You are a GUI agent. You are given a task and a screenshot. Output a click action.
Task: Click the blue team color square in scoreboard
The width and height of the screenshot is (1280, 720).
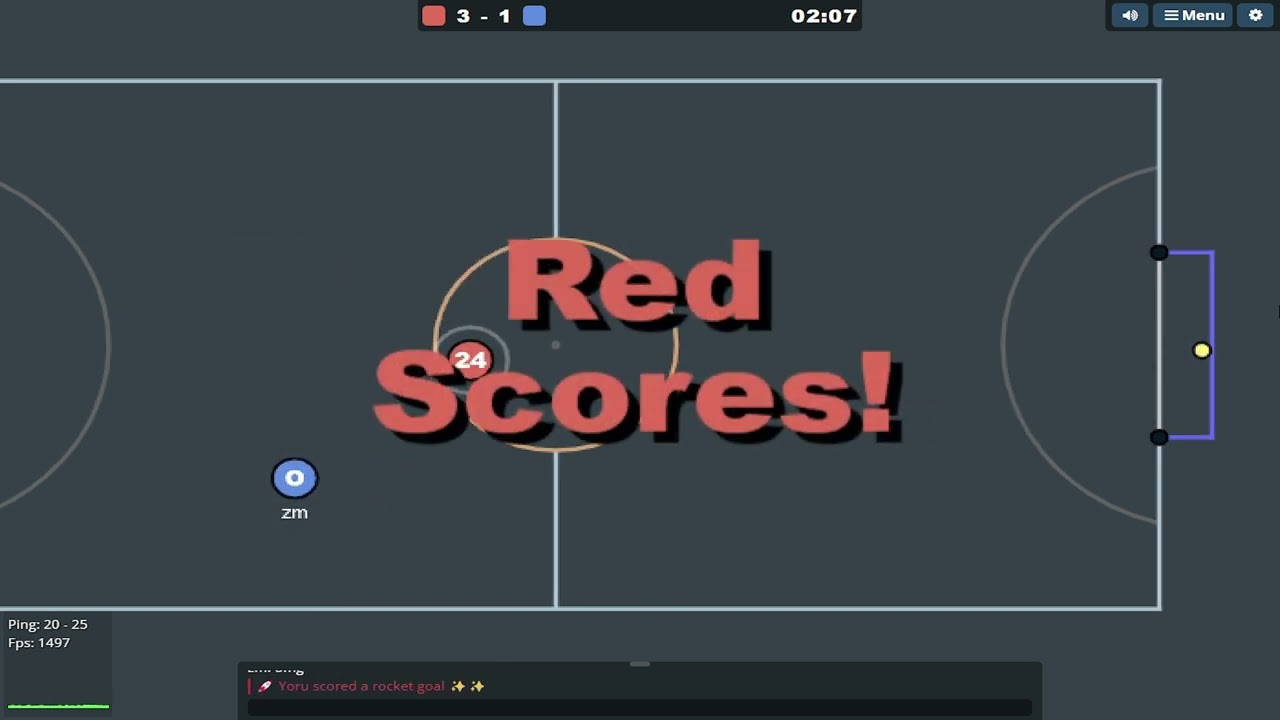[534, 15]
